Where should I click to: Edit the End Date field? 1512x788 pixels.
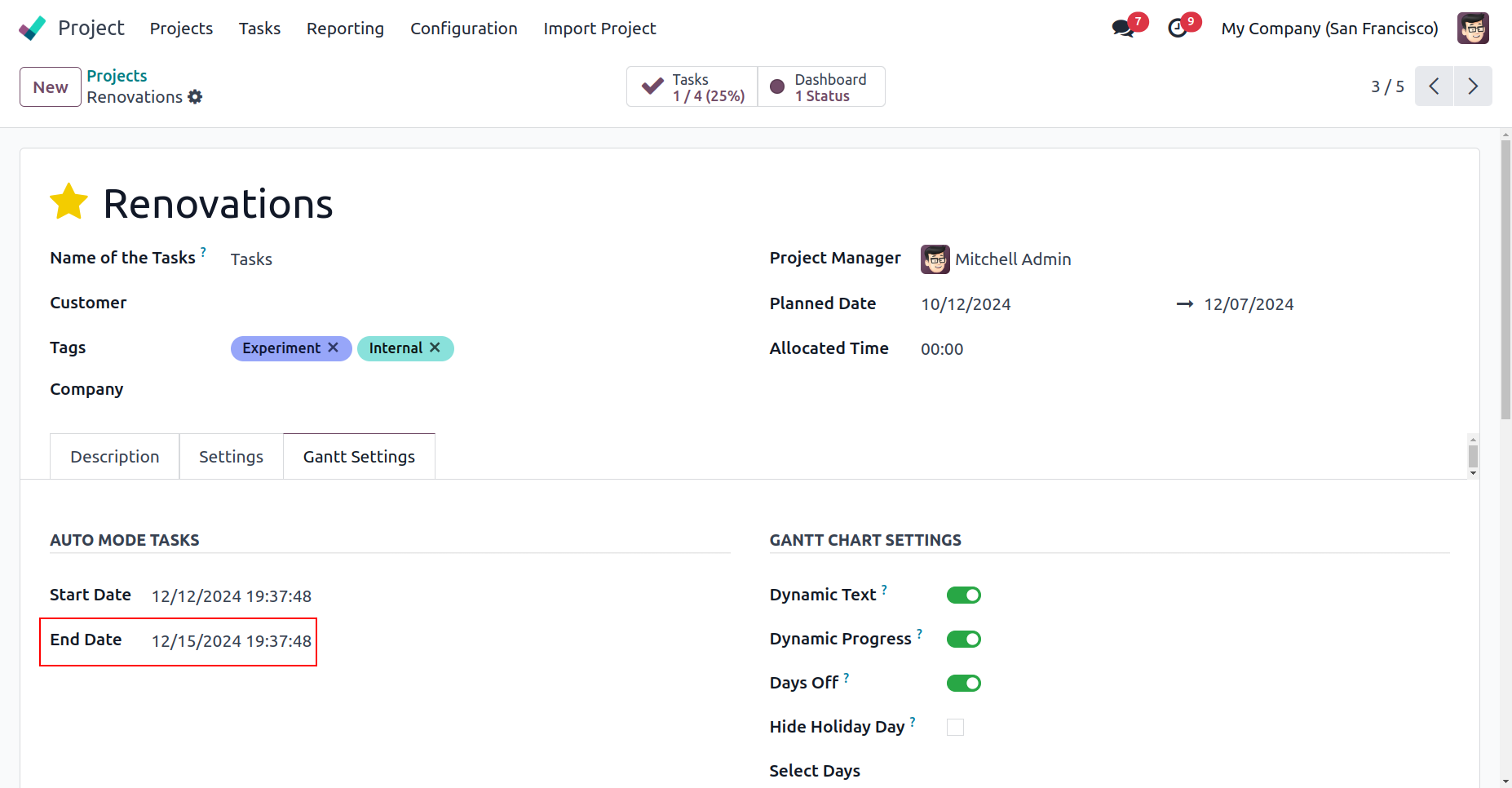pyautogui.click(x=231, y=641)
